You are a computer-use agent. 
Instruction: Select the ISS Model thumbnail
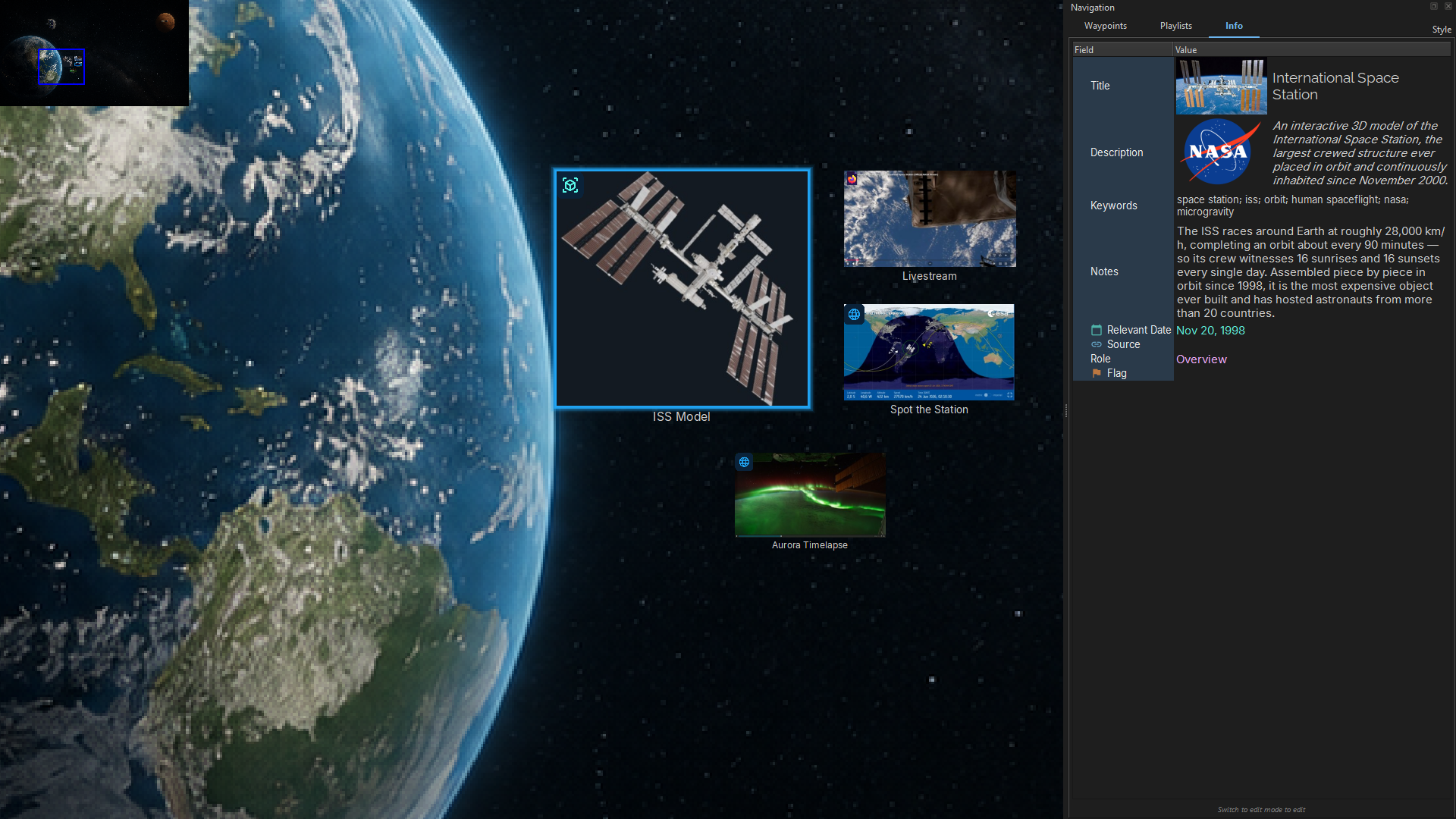[x=682, y=288]
